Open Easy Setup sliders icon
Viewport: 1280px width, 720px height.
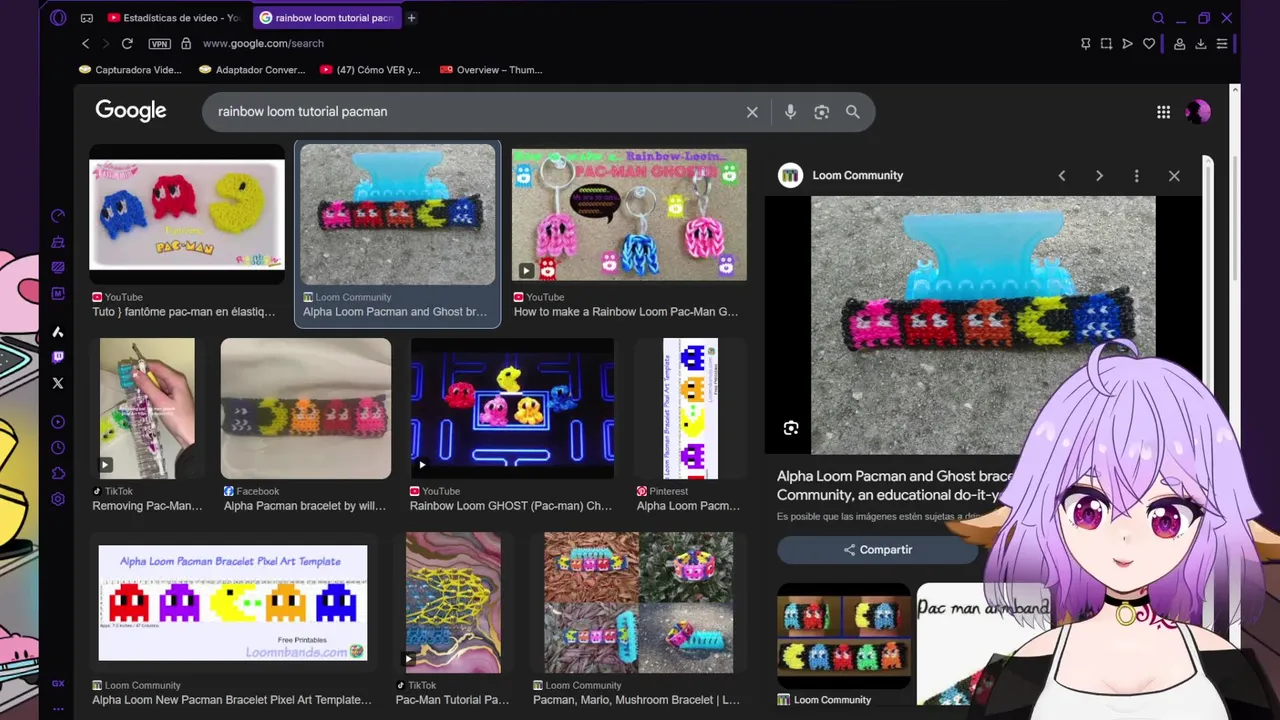click(x=1222, y=44)
